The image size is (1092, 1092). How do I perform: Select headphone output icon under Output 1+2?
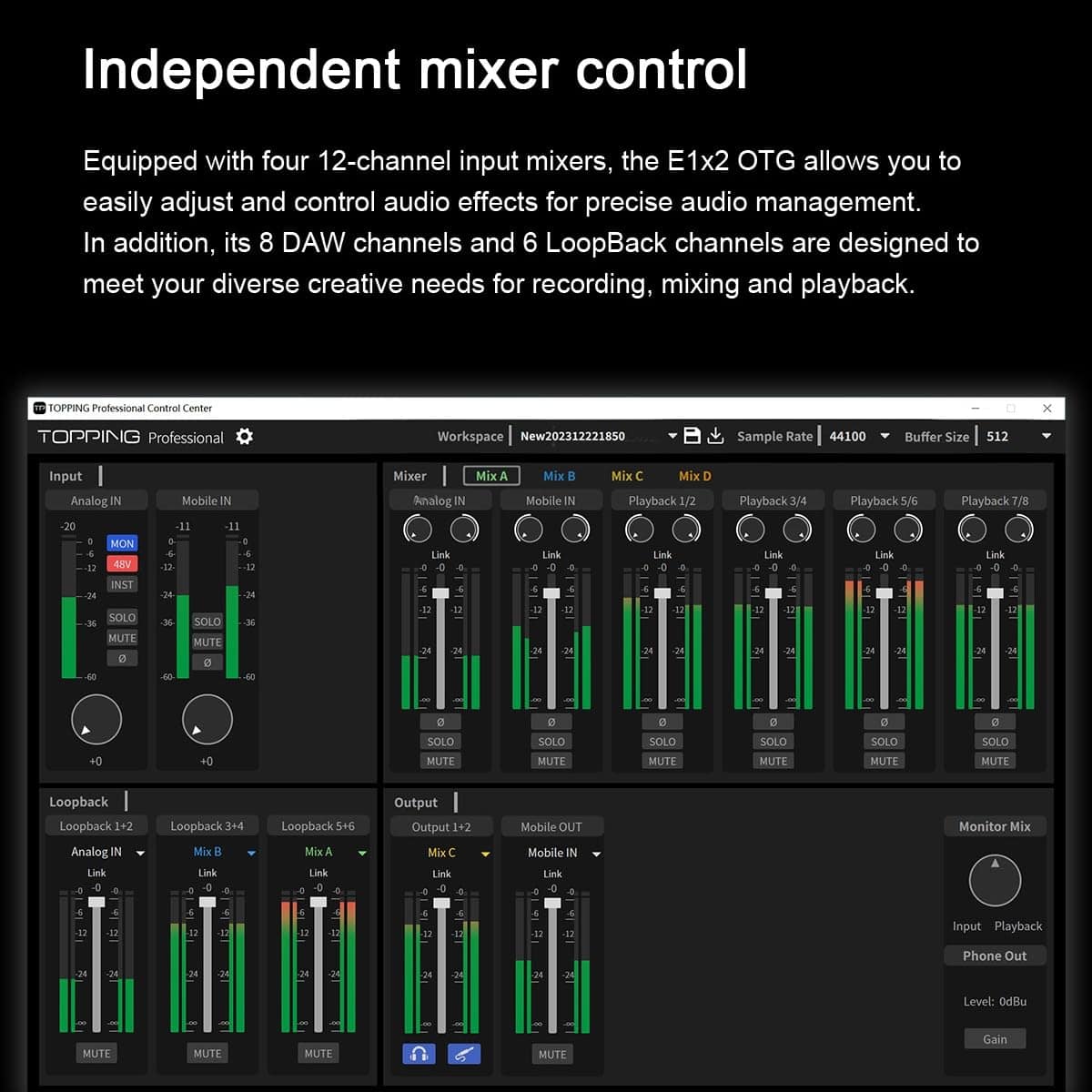point(419,1054)
